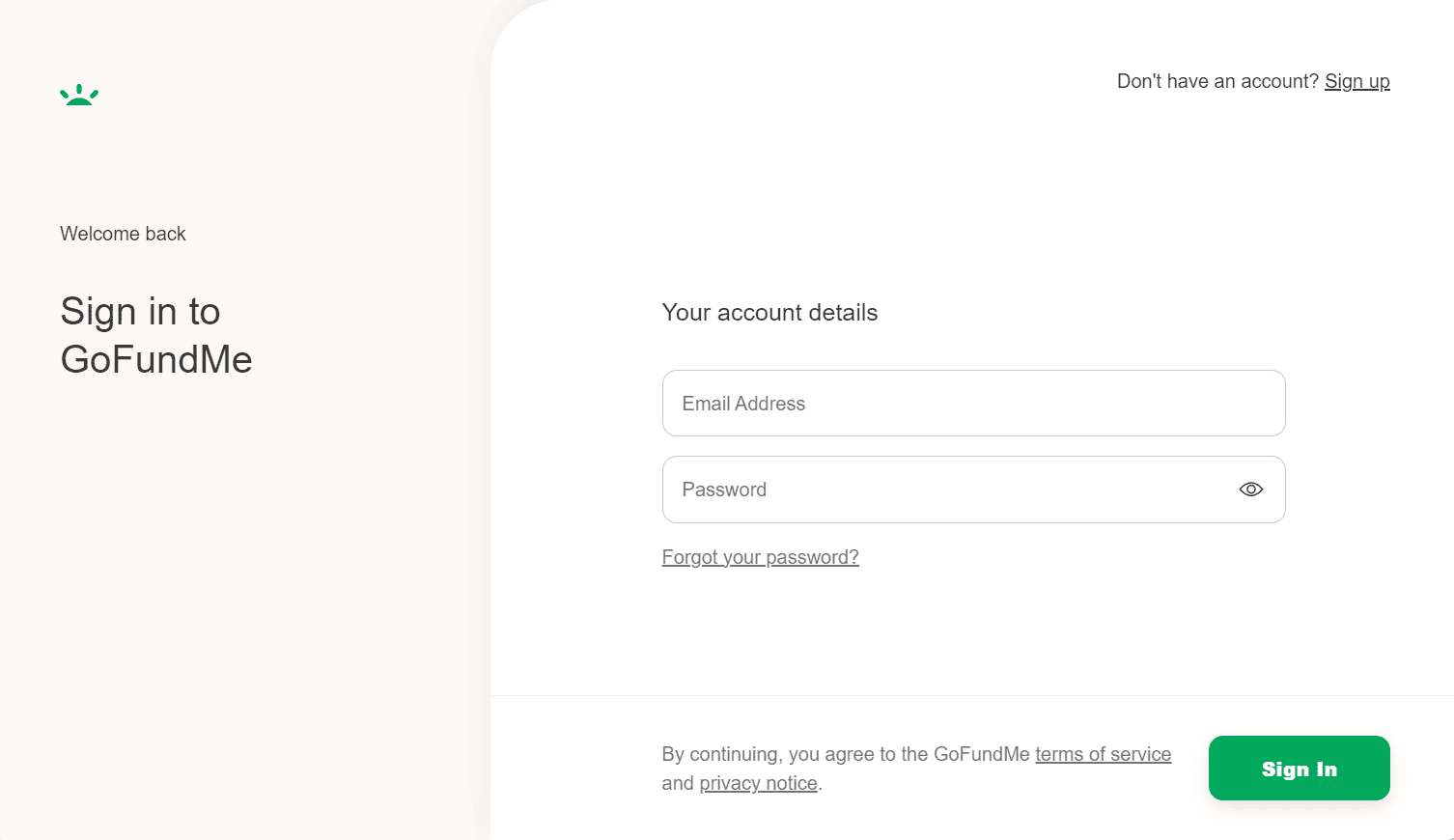The image size is (1454, 840).
Task: Navigate home via the GoFundMe icon
Action: click(79, 94)
